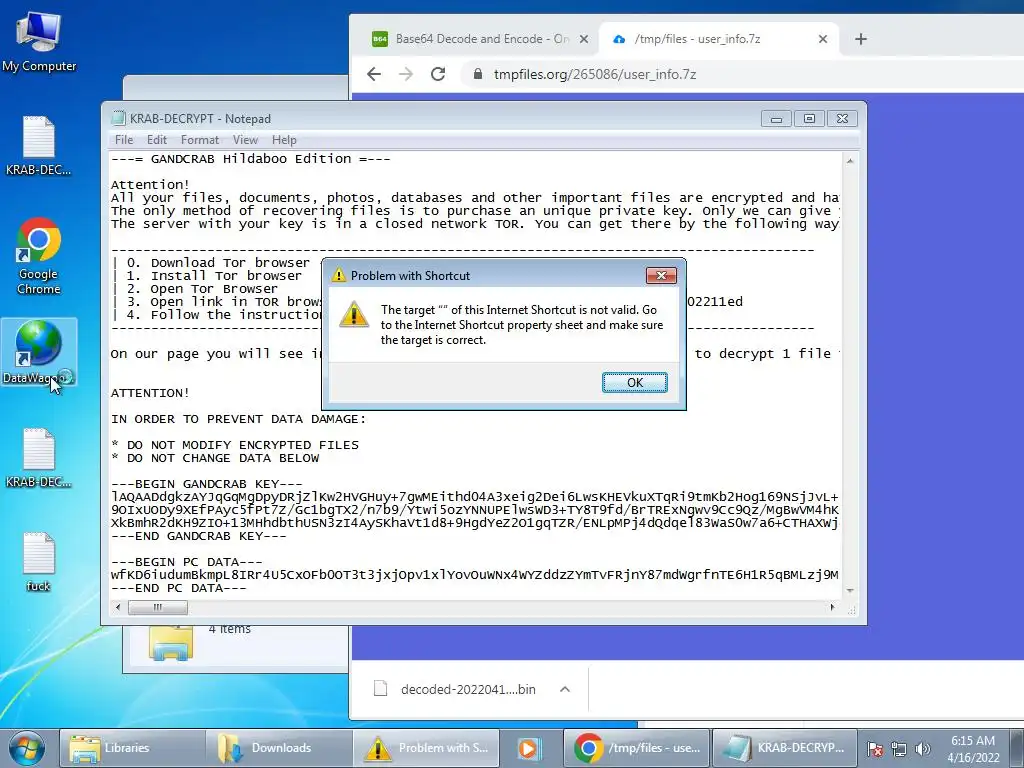
Task: Click Notepad horizontal scroll left arrow
Action: 118,607
